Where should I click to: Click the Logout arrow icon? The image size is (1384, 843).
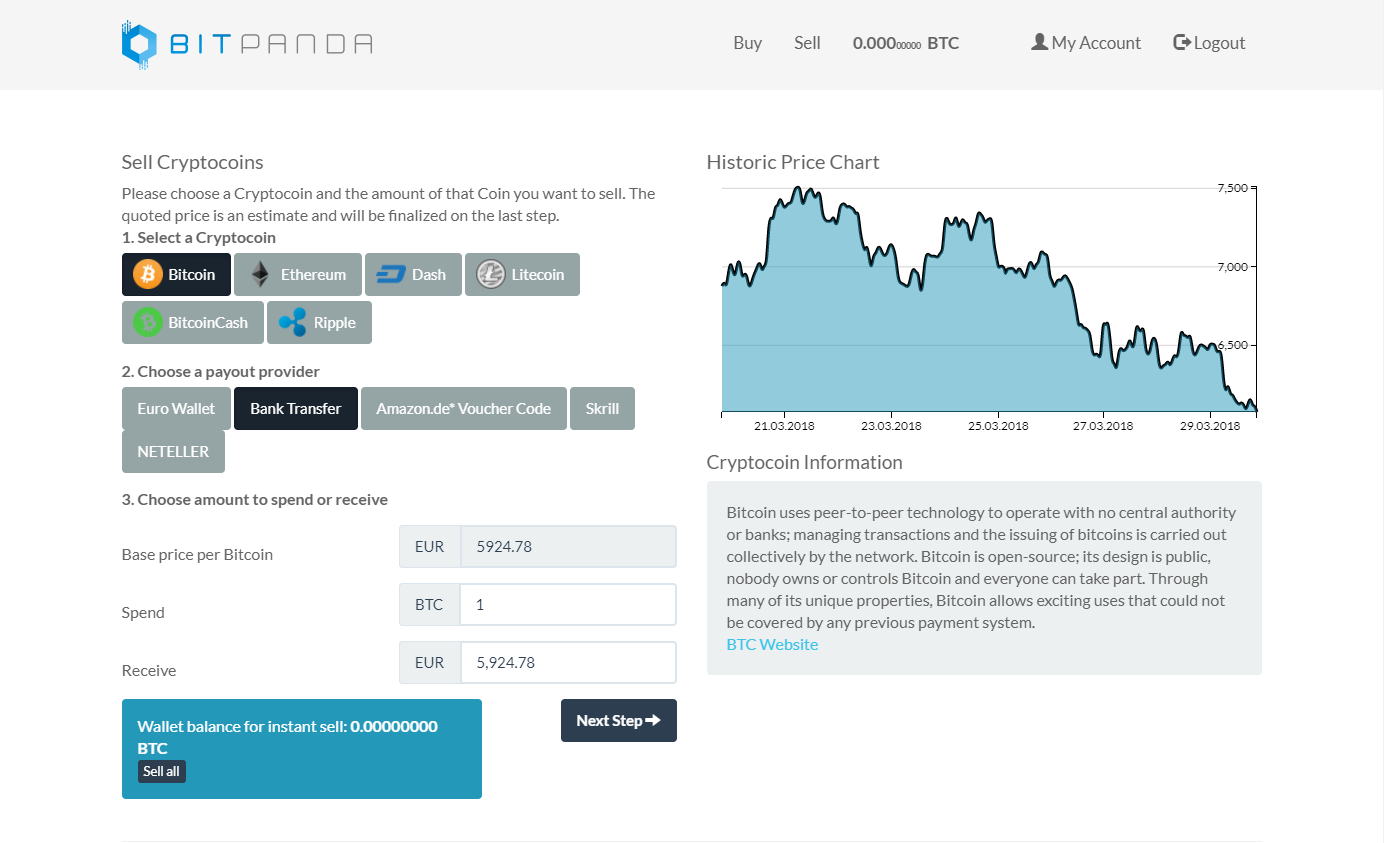click(x=1182, y=42)
